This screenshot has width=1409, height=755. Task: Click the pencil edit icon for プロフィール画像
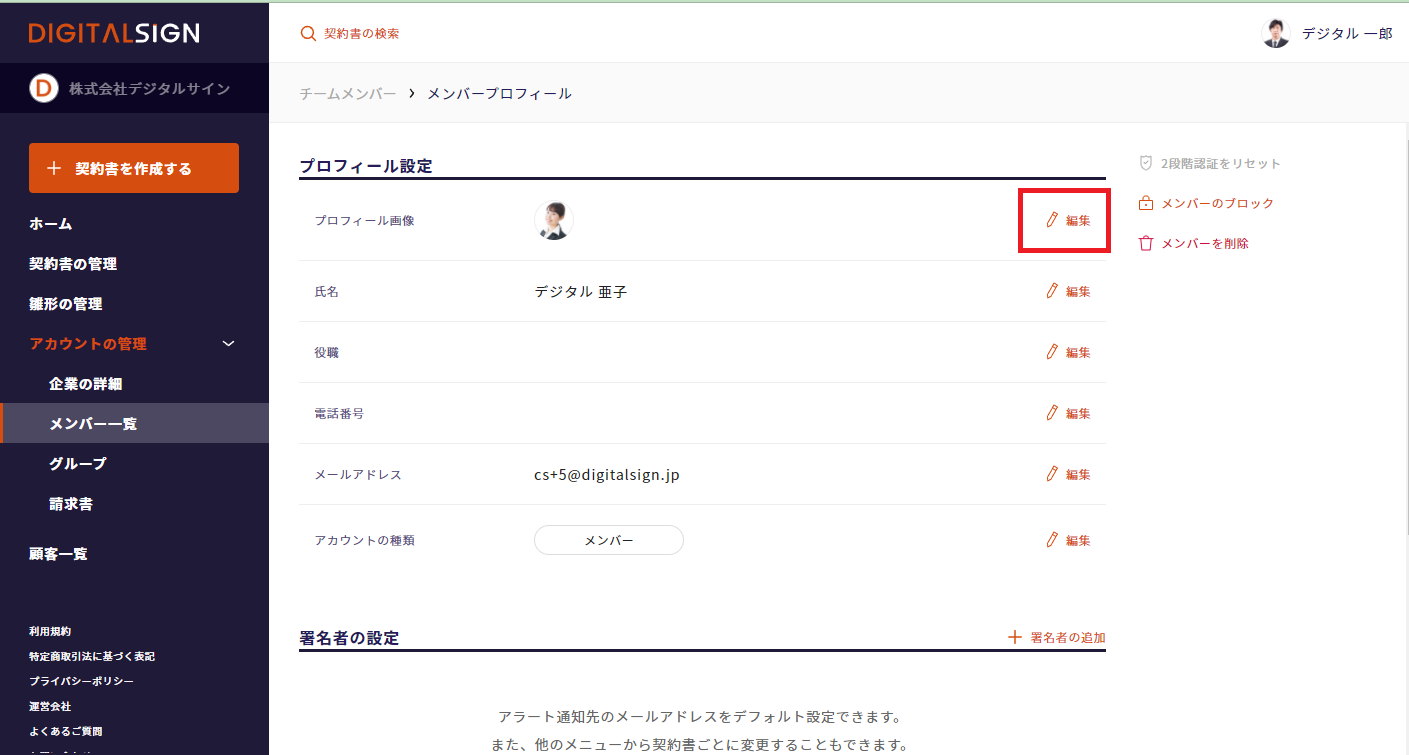[1051, 220]
